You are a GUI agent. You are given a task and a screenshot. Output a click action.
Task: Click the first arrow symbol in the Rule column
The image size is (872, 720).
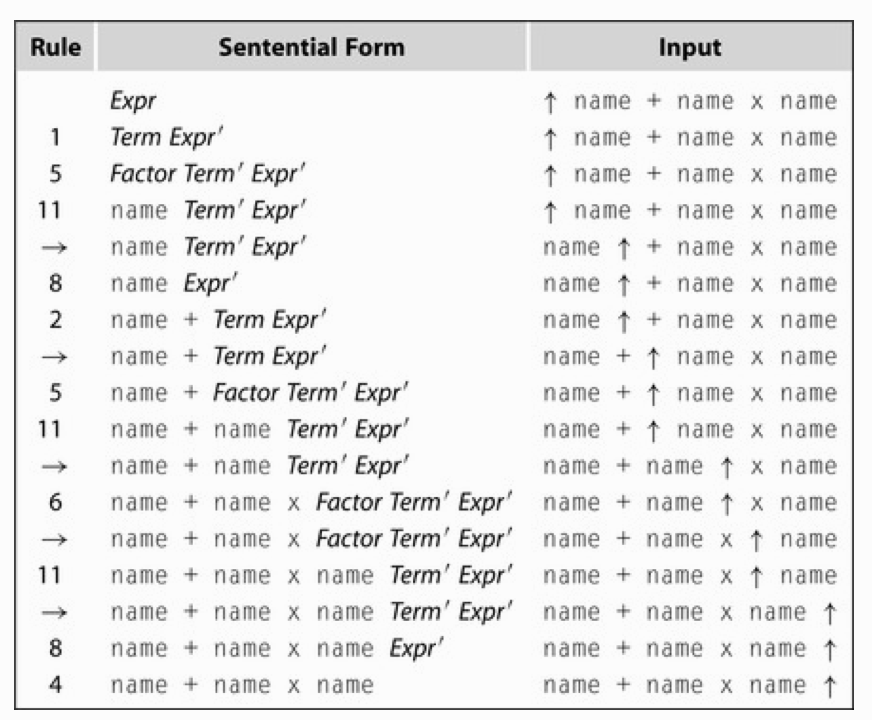tap(56, 247)
